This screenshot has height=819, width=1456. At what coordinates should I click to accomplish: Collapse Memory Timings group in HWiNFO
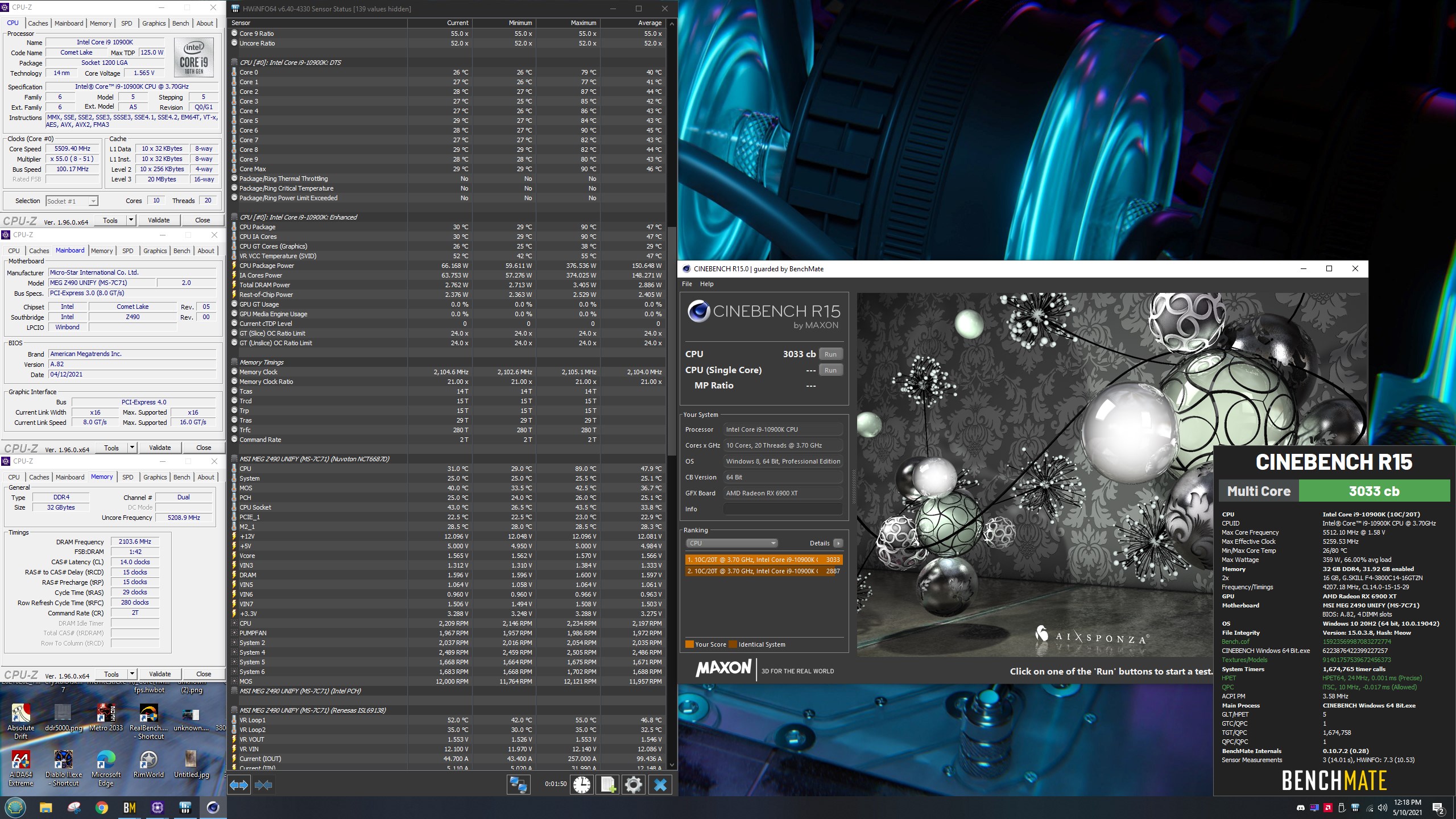234,362
